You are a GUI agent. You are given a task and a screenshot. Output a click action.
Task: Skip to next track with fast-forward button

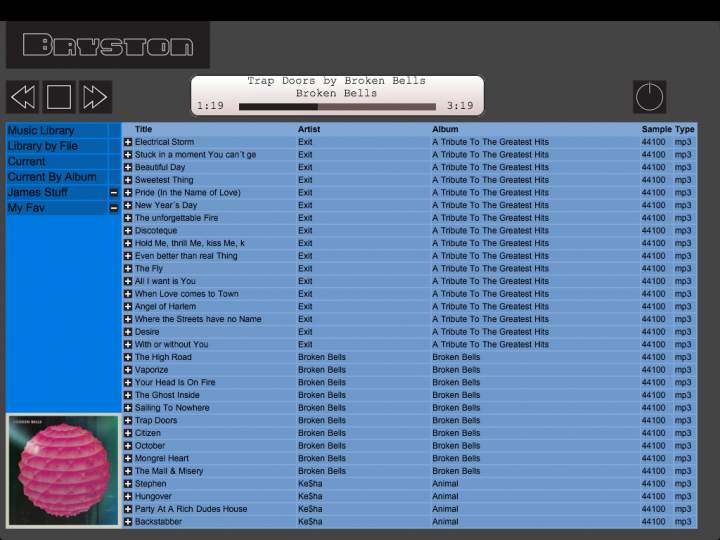(96, 97)
